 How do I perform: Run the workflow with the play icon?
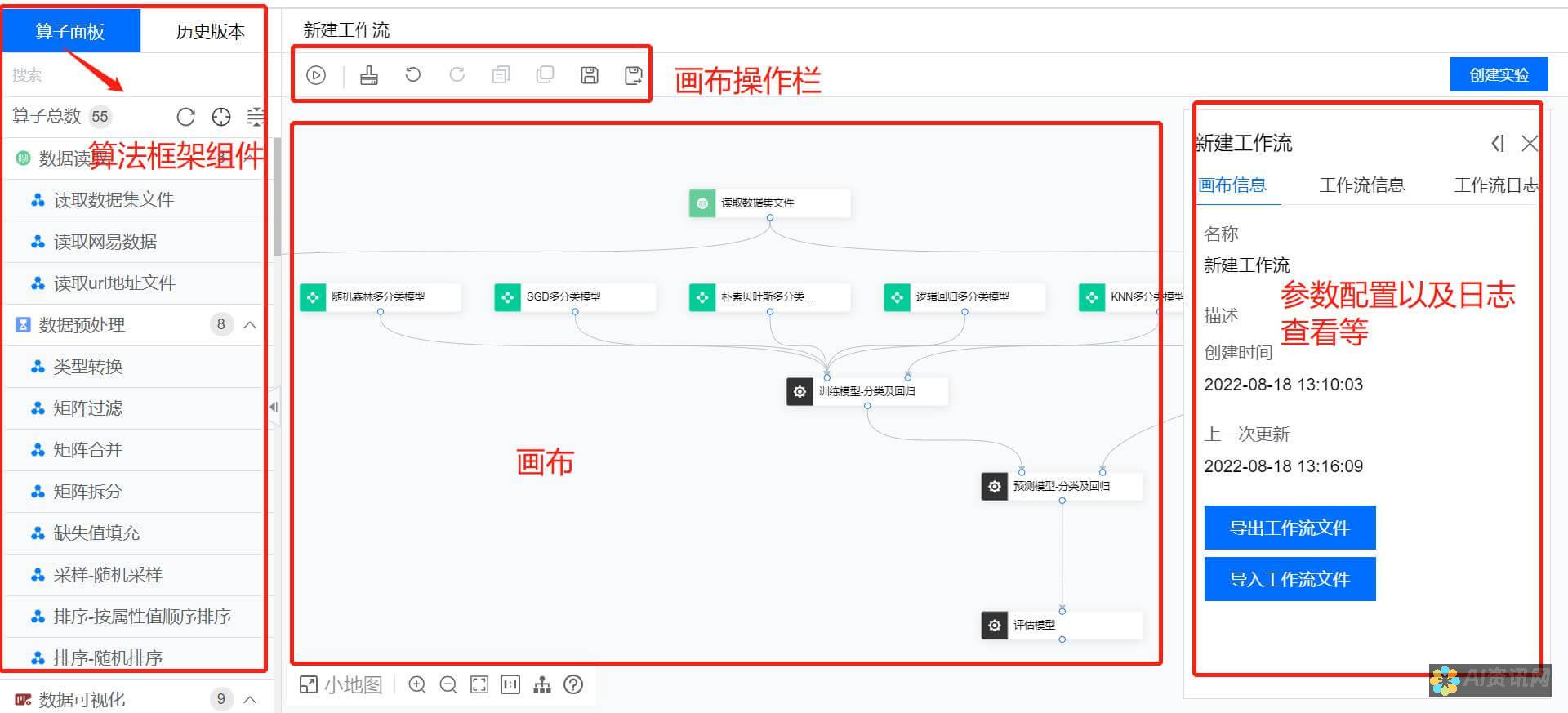[x=316, y=75]
